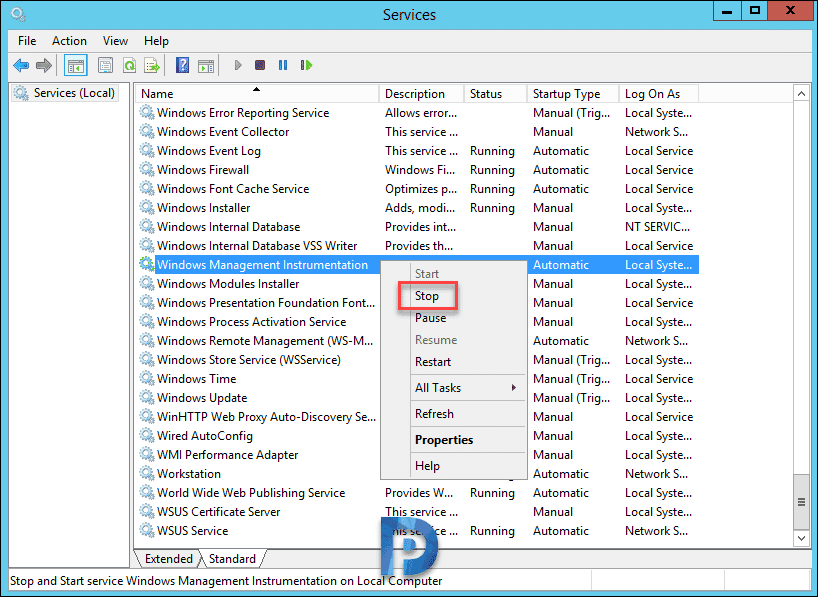Screen dimensions: 818x597
Task: Click gear icon of Windows Event Log row
Action: pyautogui.click(x=147, y=150)
